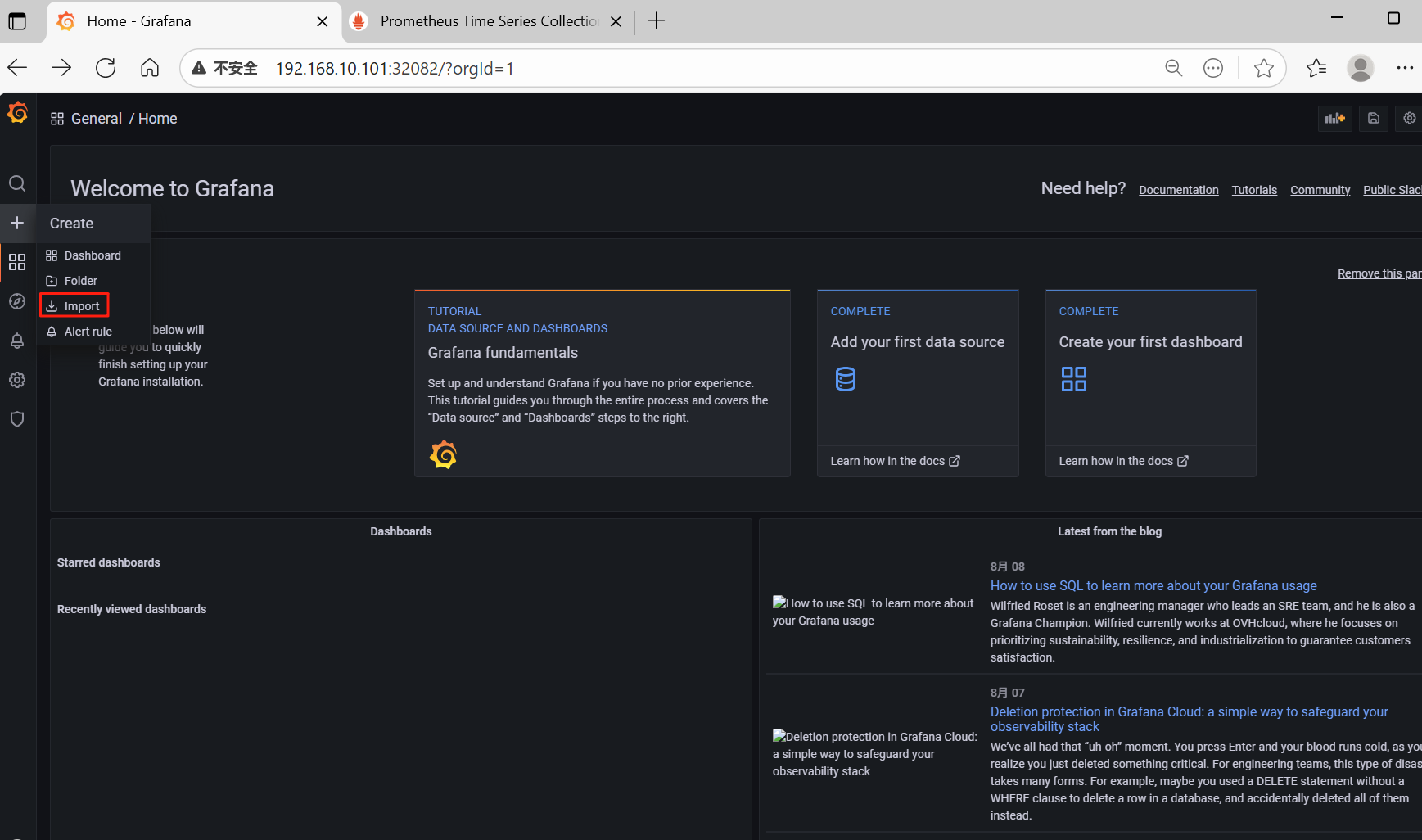Click the plus Create icon in the sidebar

(17, 223)
